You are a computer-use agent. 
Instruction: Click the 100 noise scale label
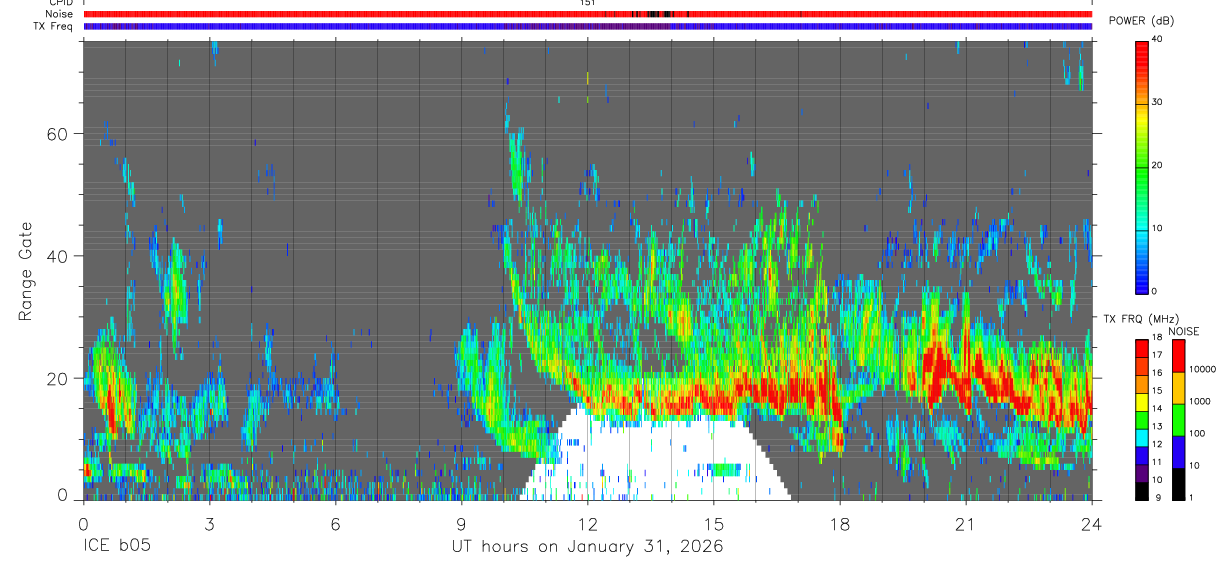[1196, 433]
